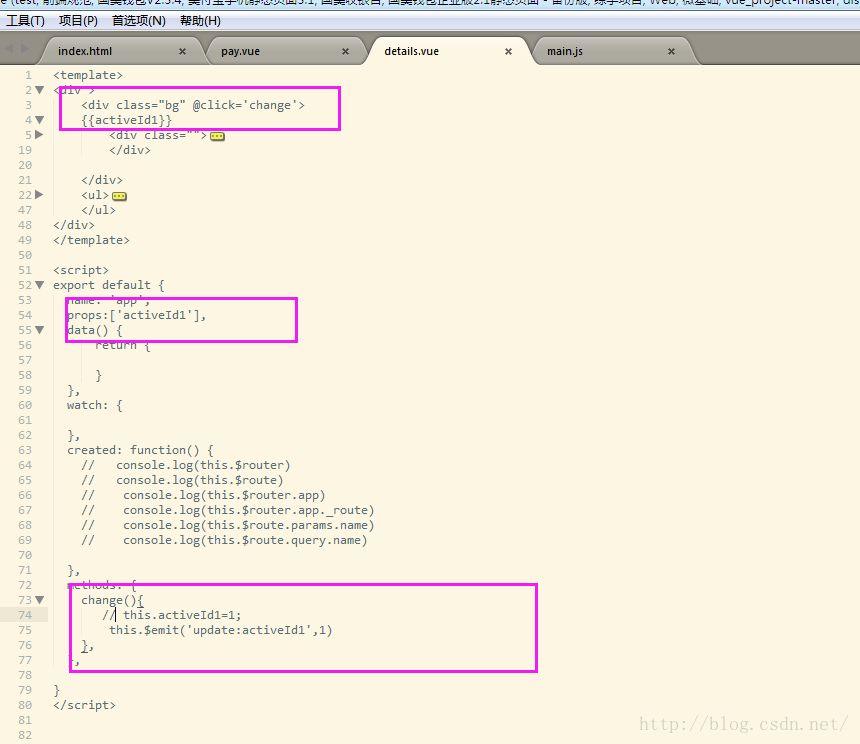Screen dimensions: 860x744
Task: Unfold via yellow marker after ul tag
Action: pyautogui.click(x=120, y=196)
